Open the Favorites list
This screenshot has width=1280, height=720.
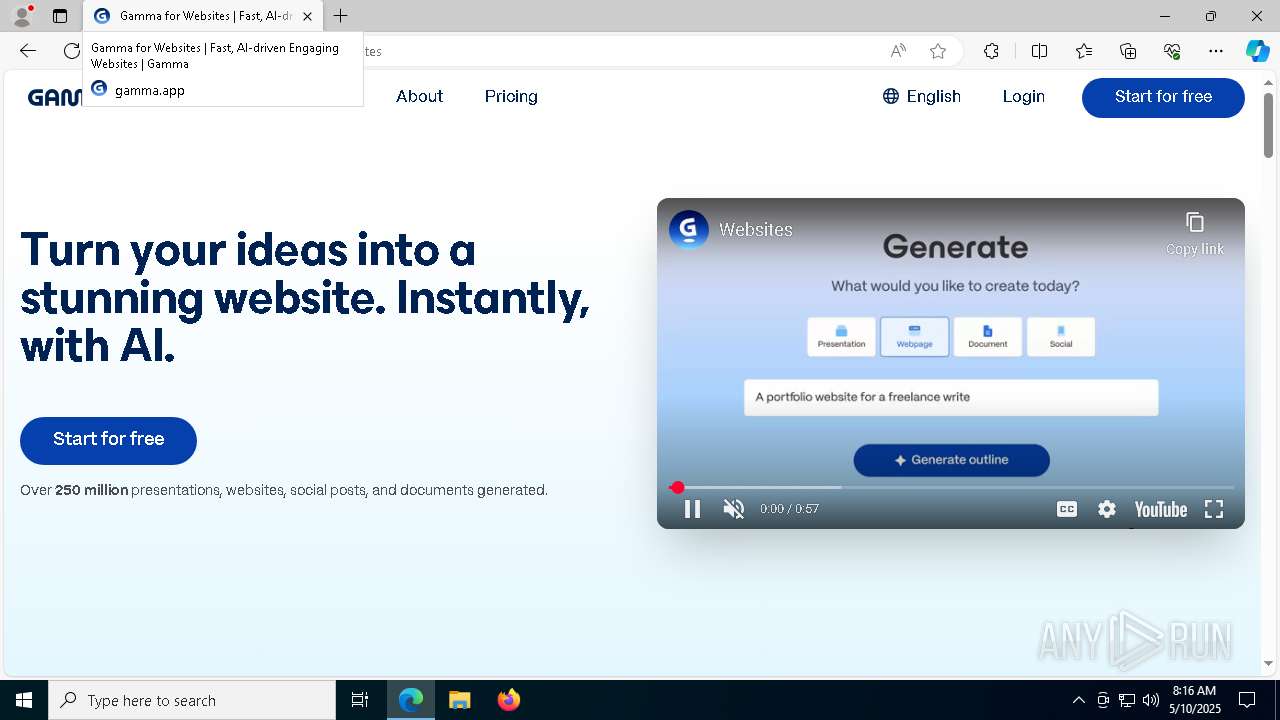[x=1084, y=51]
